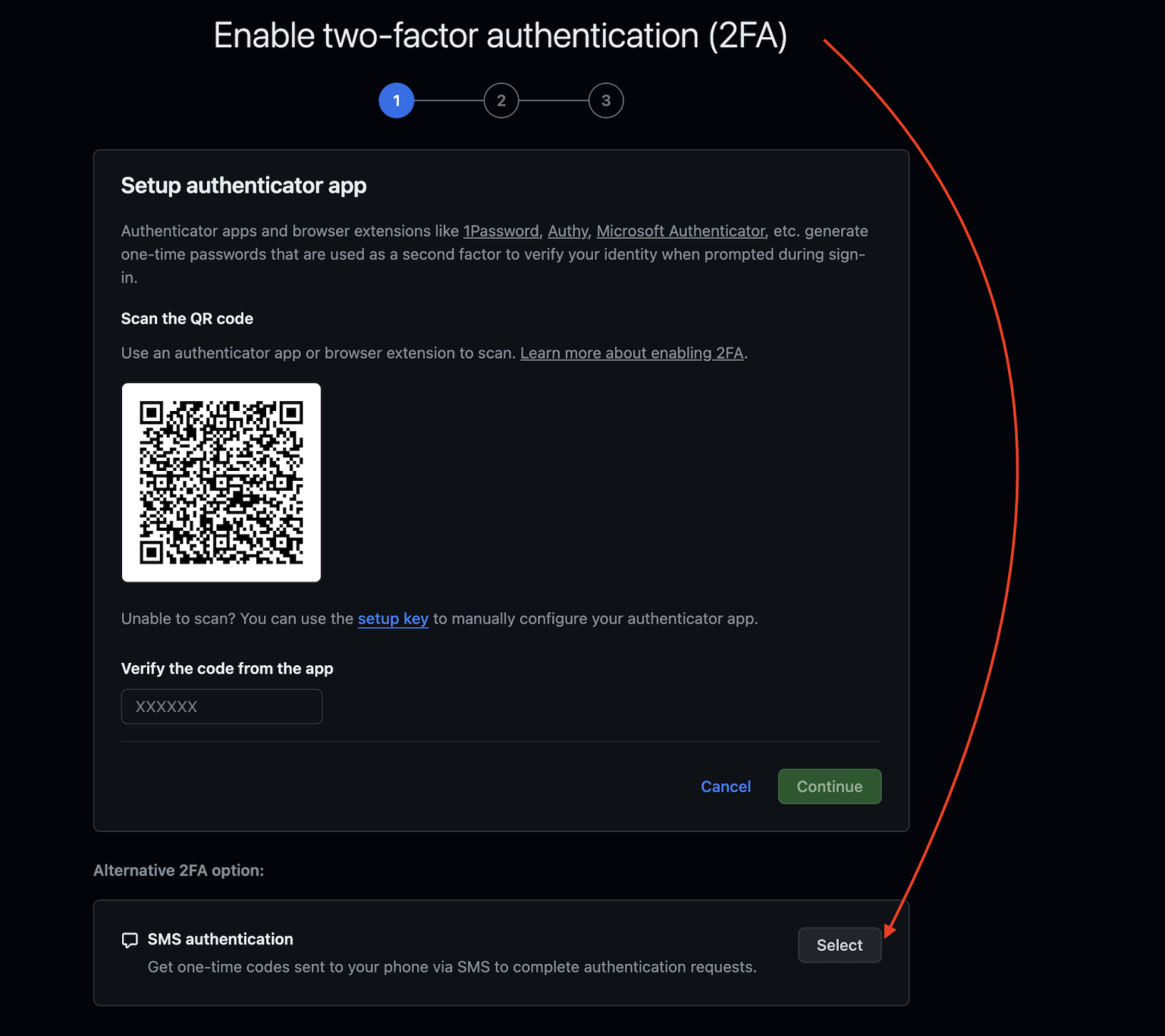
Task: Open the 1Password link
Action: click(x=501, y=231)
